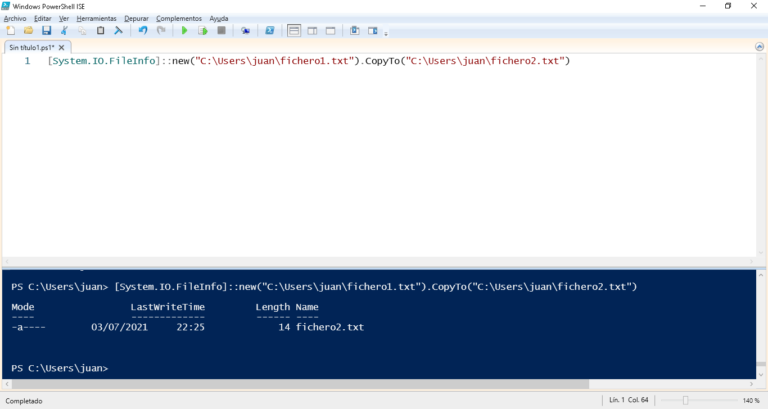
Task: Click the Windows PowerShell ISE title icon
Action: (x=5, y=6)
